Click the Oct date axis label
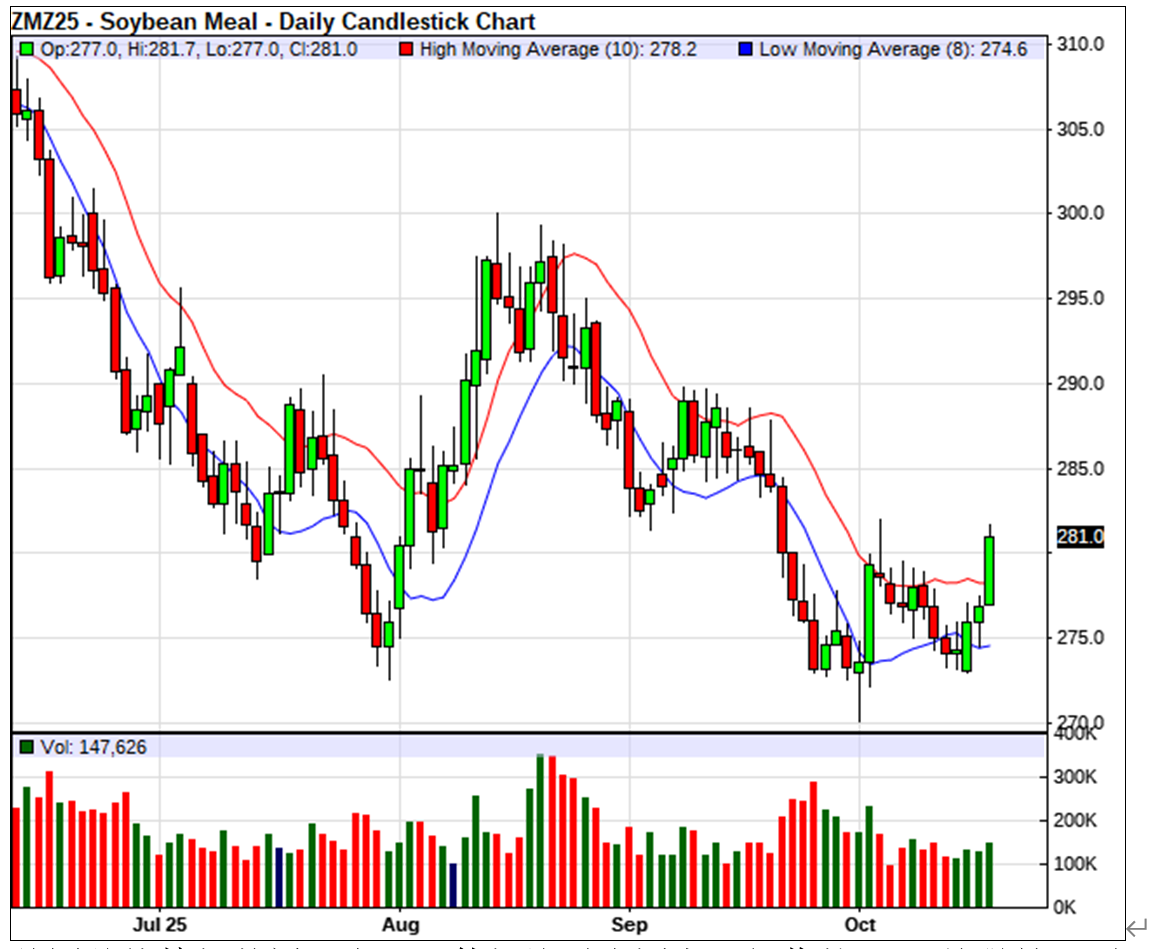Viewport: 1149px width, 949px height. [x=860, y=923]
